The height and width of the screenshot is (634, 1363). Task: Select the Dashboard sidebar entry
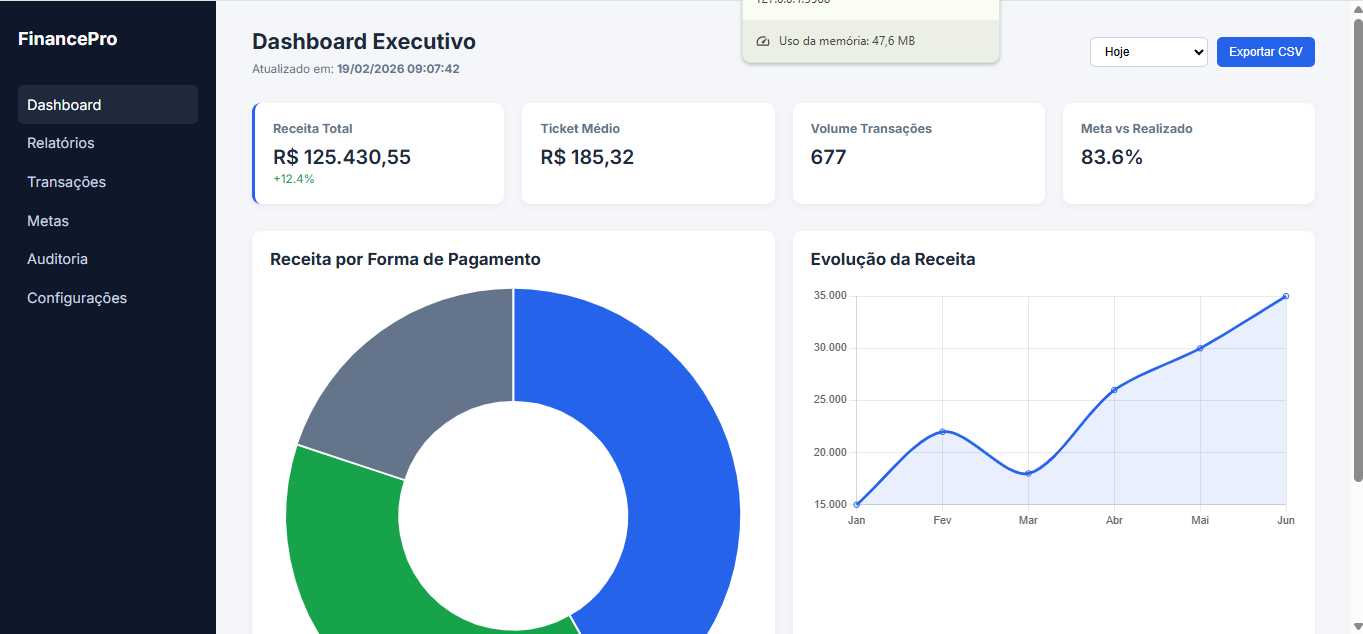pos(63,104)
